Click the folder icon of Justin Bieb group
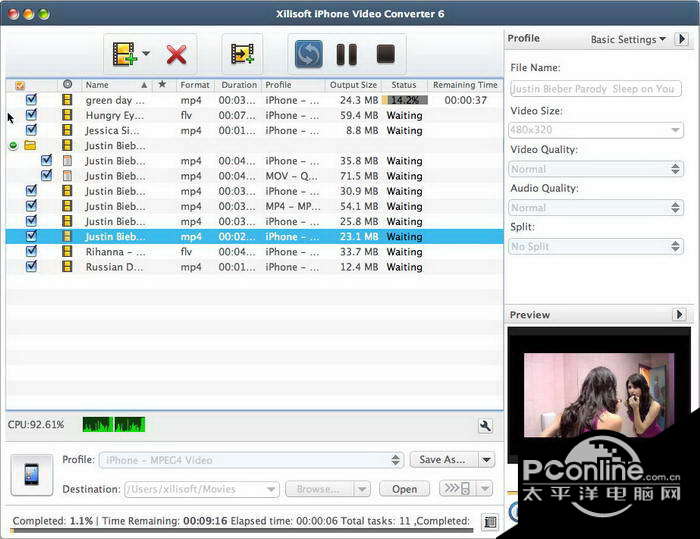This screenshot has height=539, width=700. pos(30,145)
